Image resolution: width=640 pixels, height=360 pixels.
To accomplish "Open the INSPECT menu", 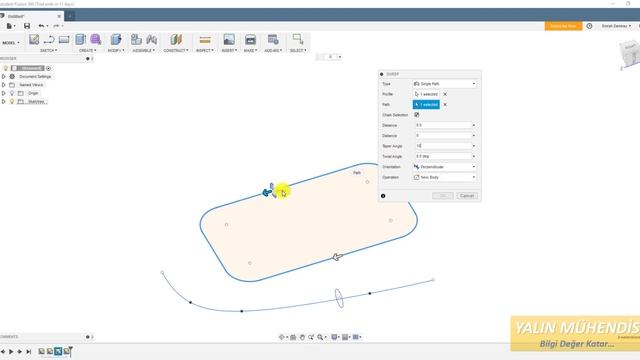I will (205, 51).
